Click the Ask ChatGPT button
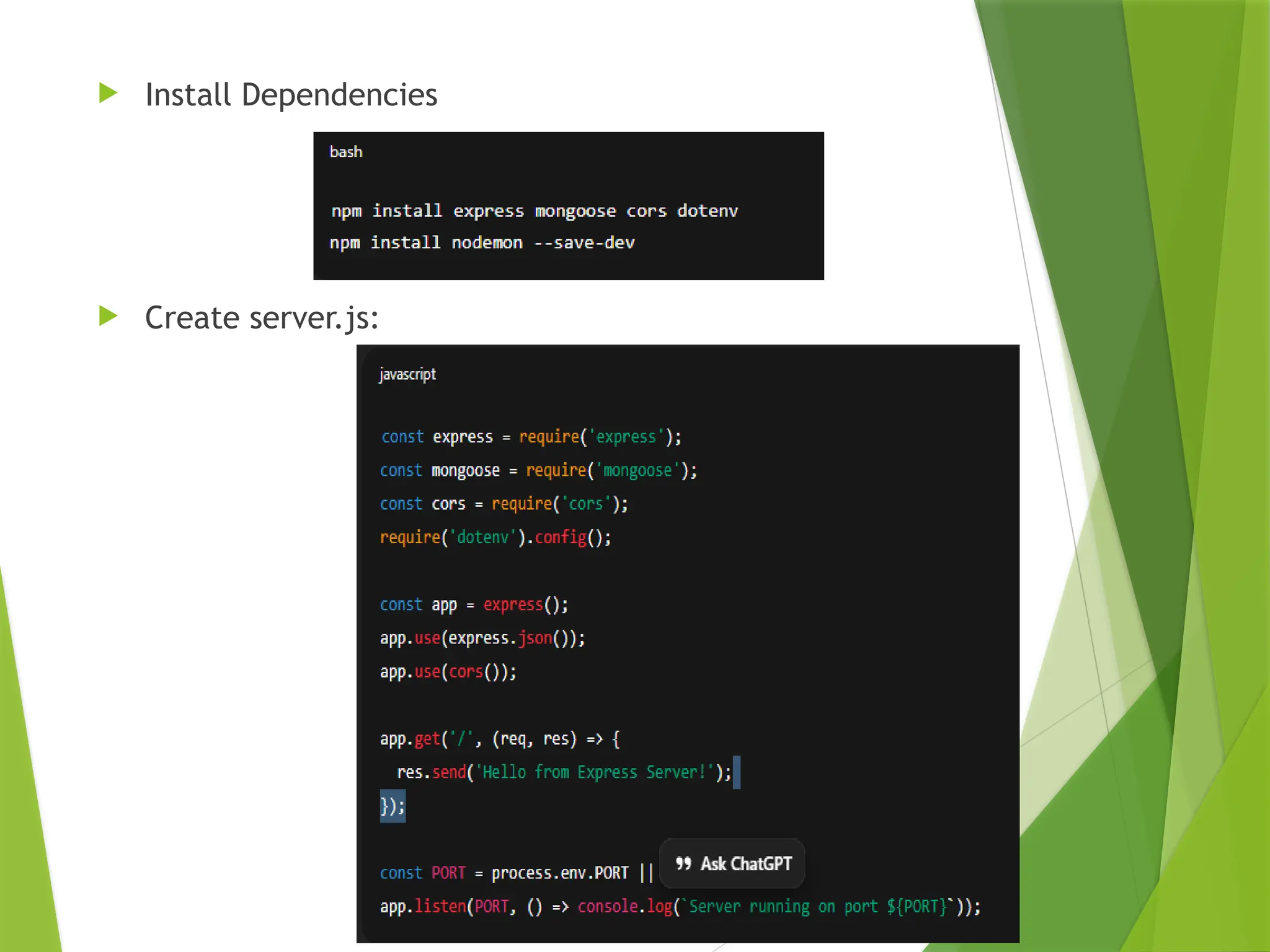 (732, 863)
